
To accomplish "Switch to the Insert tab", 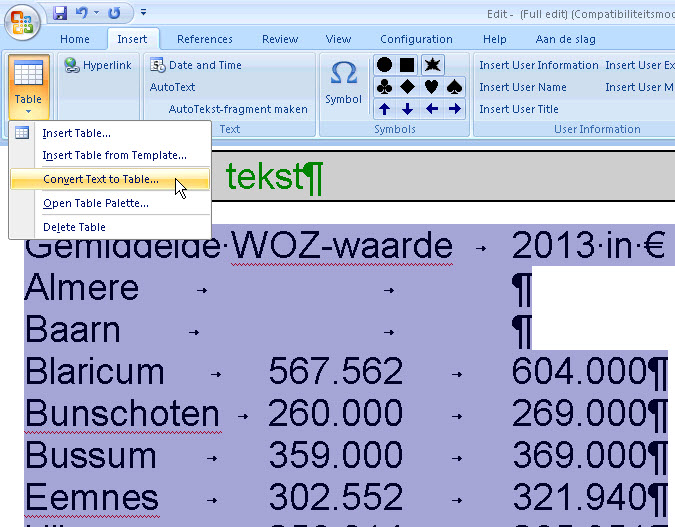I will coord(132,39).
